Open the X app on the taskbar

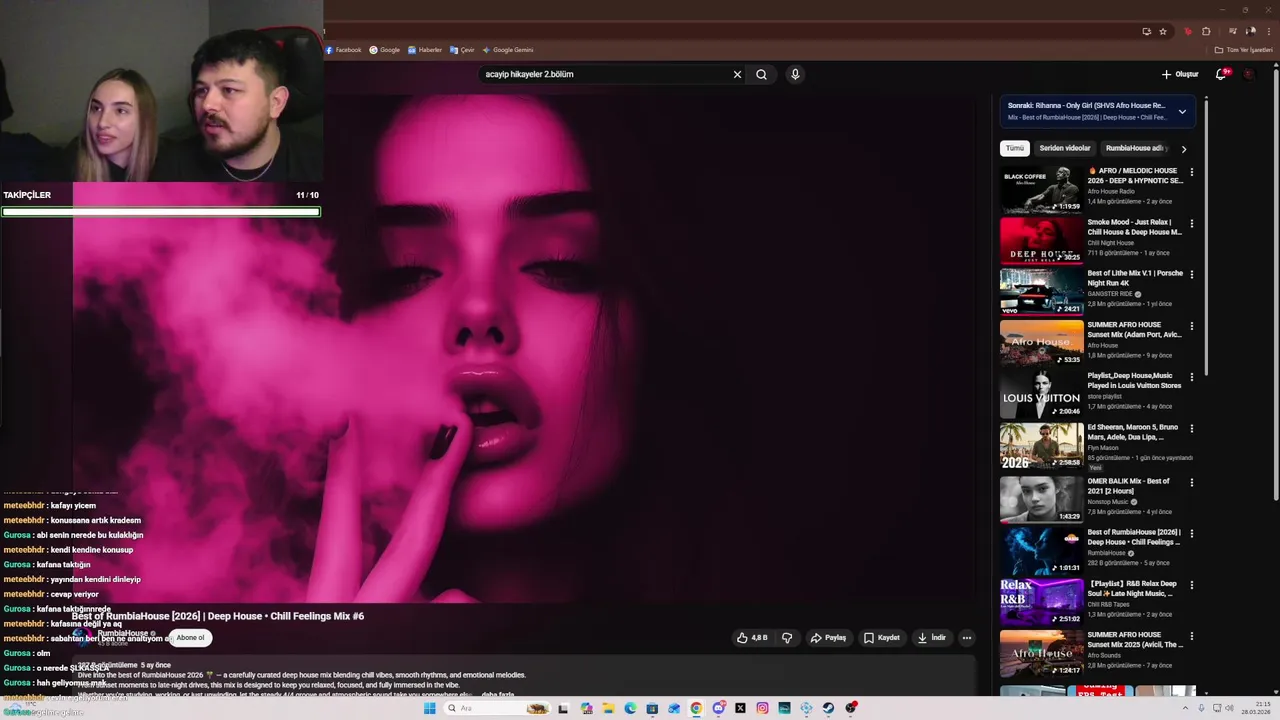click(x=740, y=708)
